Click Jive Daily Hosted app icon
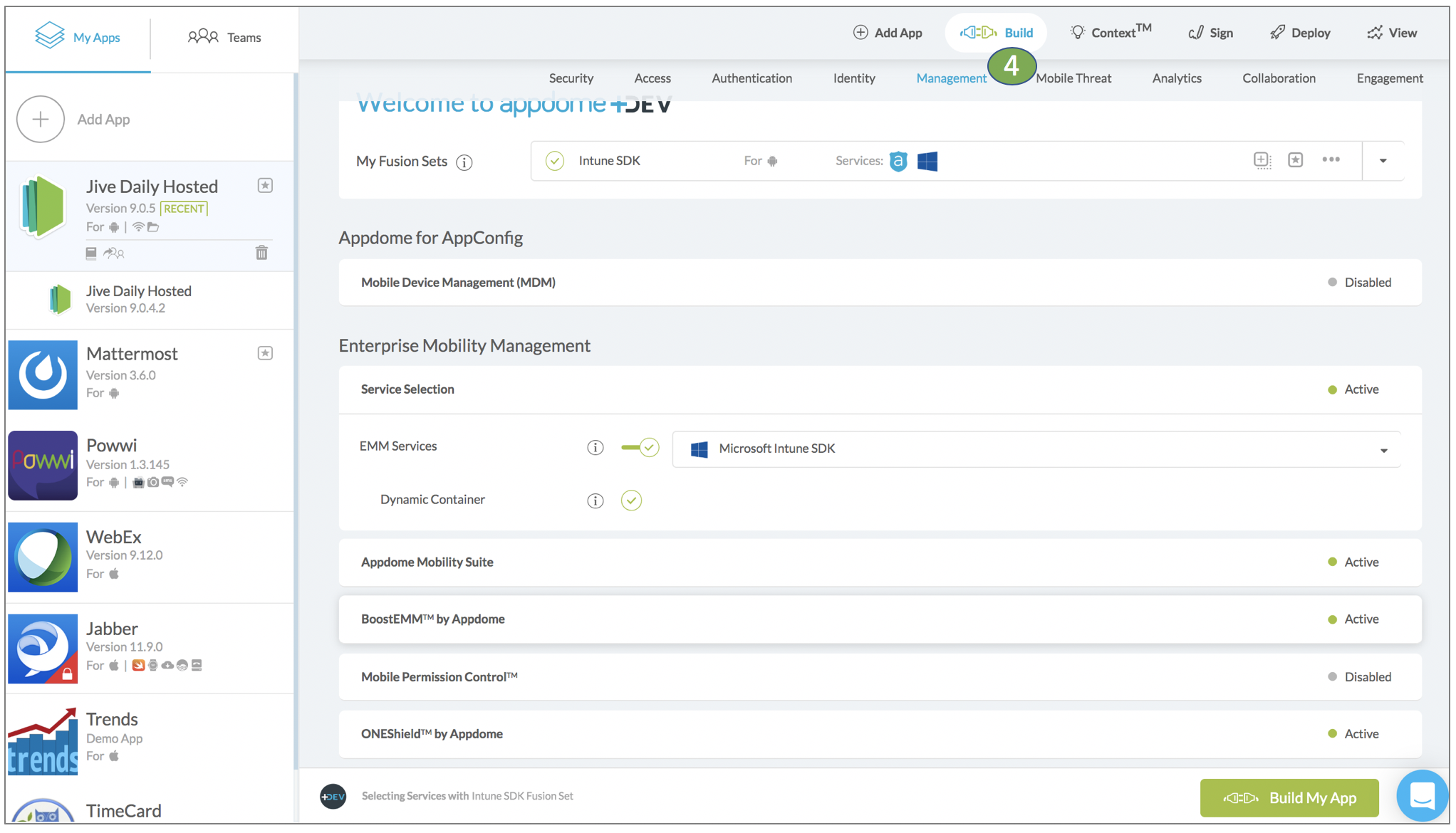 (43, 206)
